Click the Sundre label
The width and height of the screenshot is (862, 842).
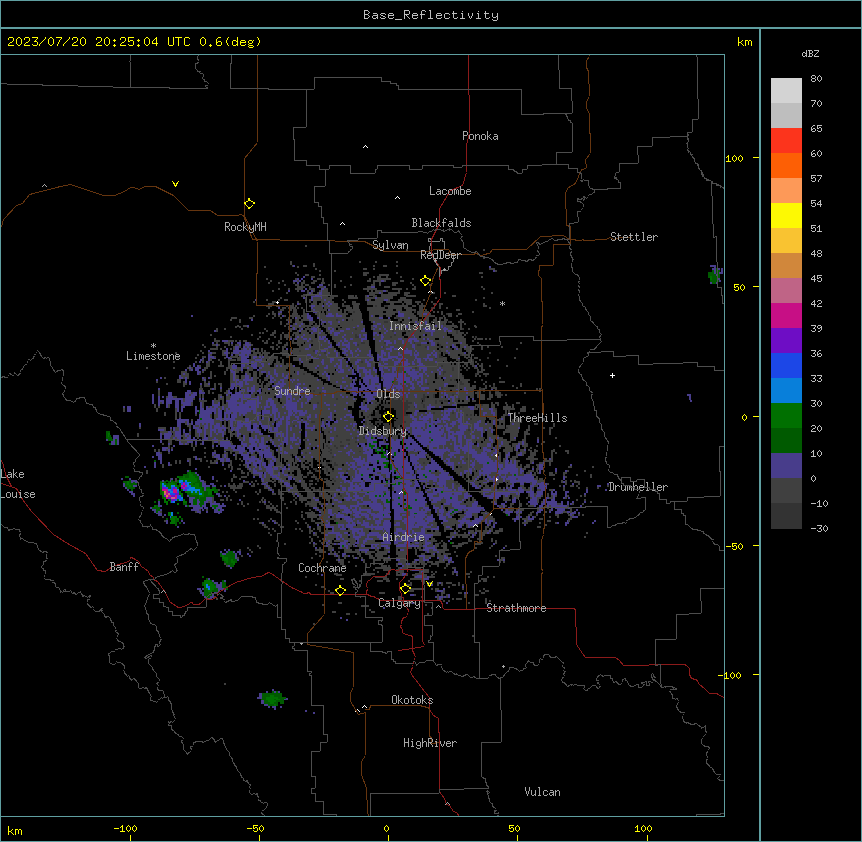(x=292, y=391)
